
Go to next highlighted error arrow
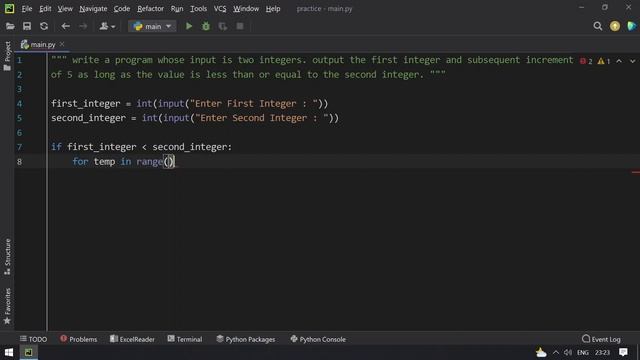632,61
